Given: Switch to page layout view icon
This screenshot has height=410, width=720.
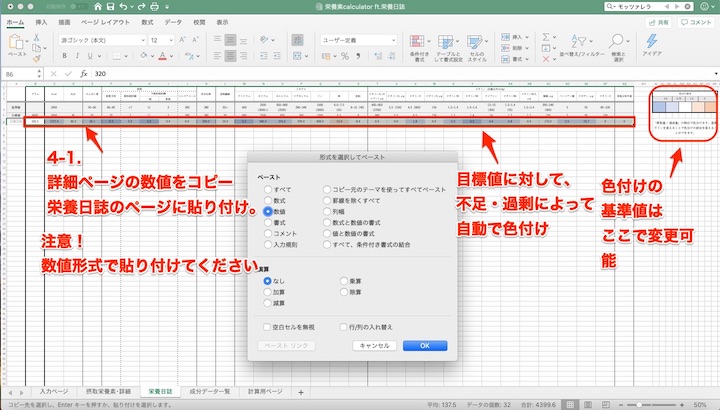Looking at the screenshot, I should pos(588,404).
